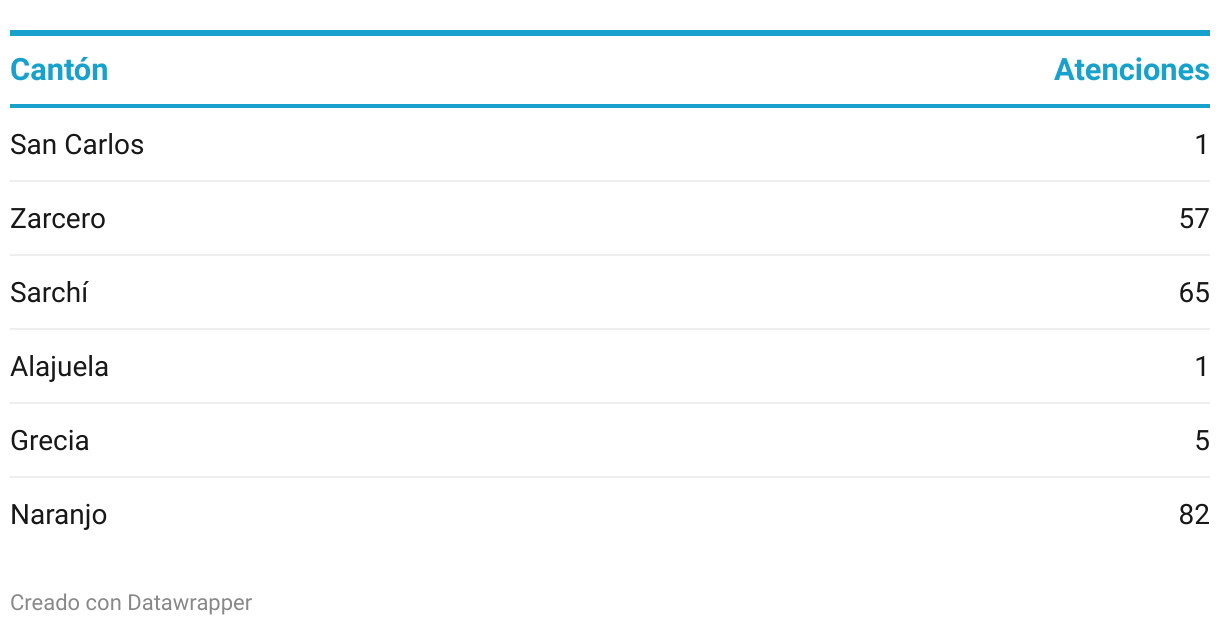Select the Zarcero canton name
1220x626 pixels.
(x=58, y=219)
